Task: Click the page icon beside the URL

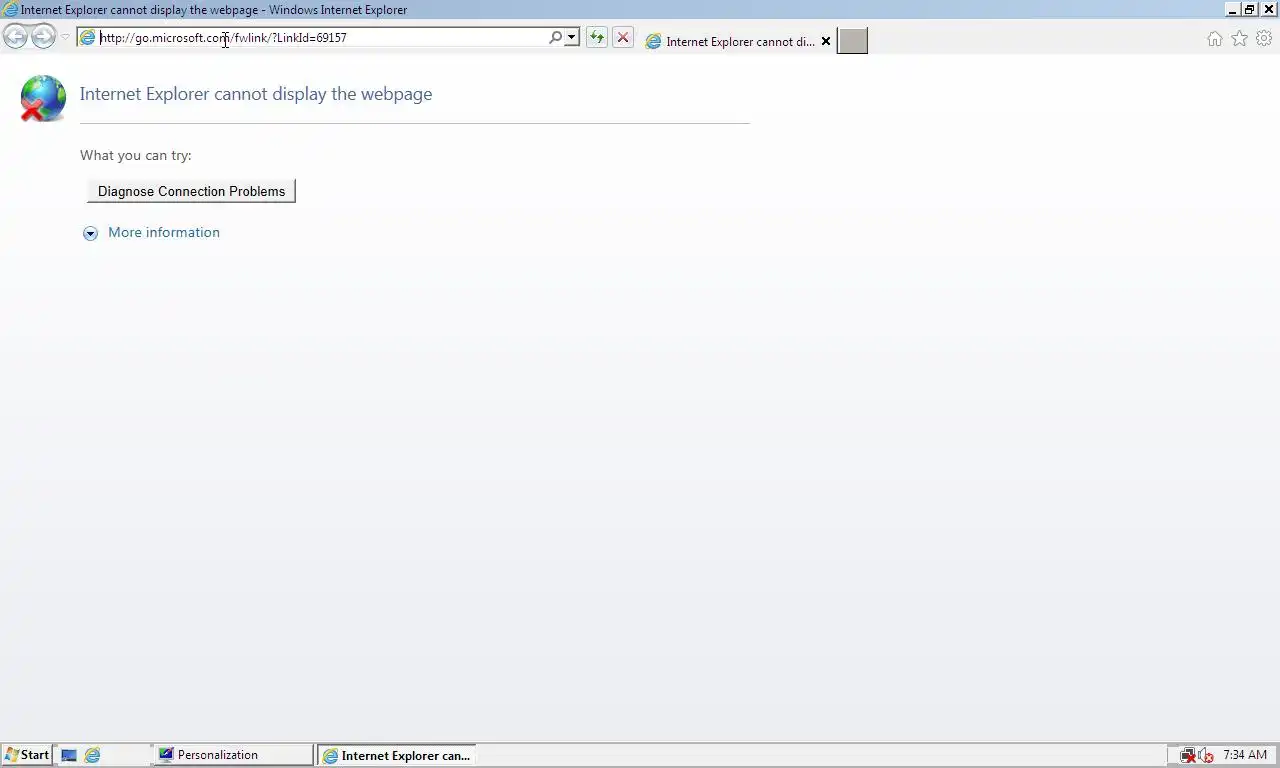Action: click(x=88, y=38)
